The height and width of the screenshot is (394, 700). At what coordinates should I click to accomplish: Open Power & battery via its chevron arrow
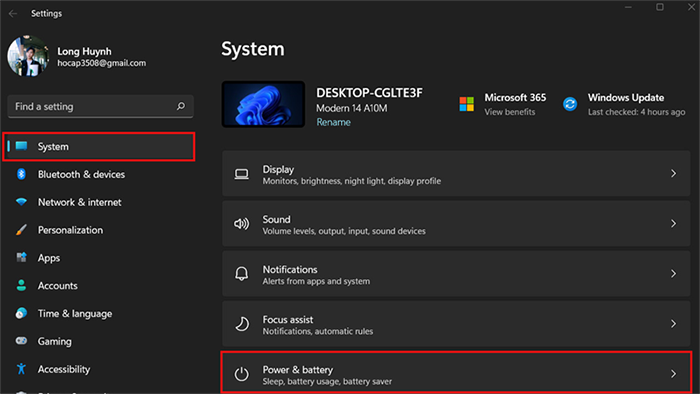(x=673, y=374)
